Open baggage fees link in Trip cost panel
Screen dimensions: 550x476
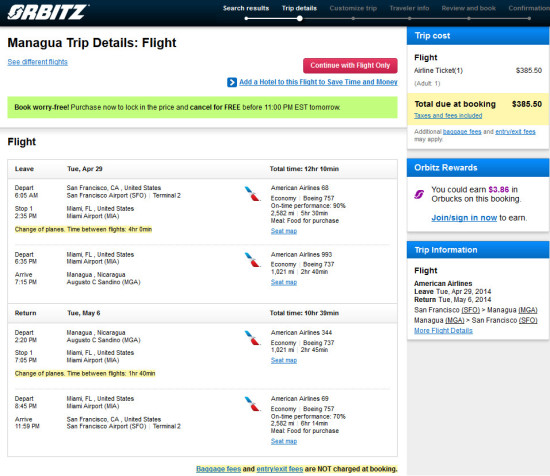pos(462,132)
